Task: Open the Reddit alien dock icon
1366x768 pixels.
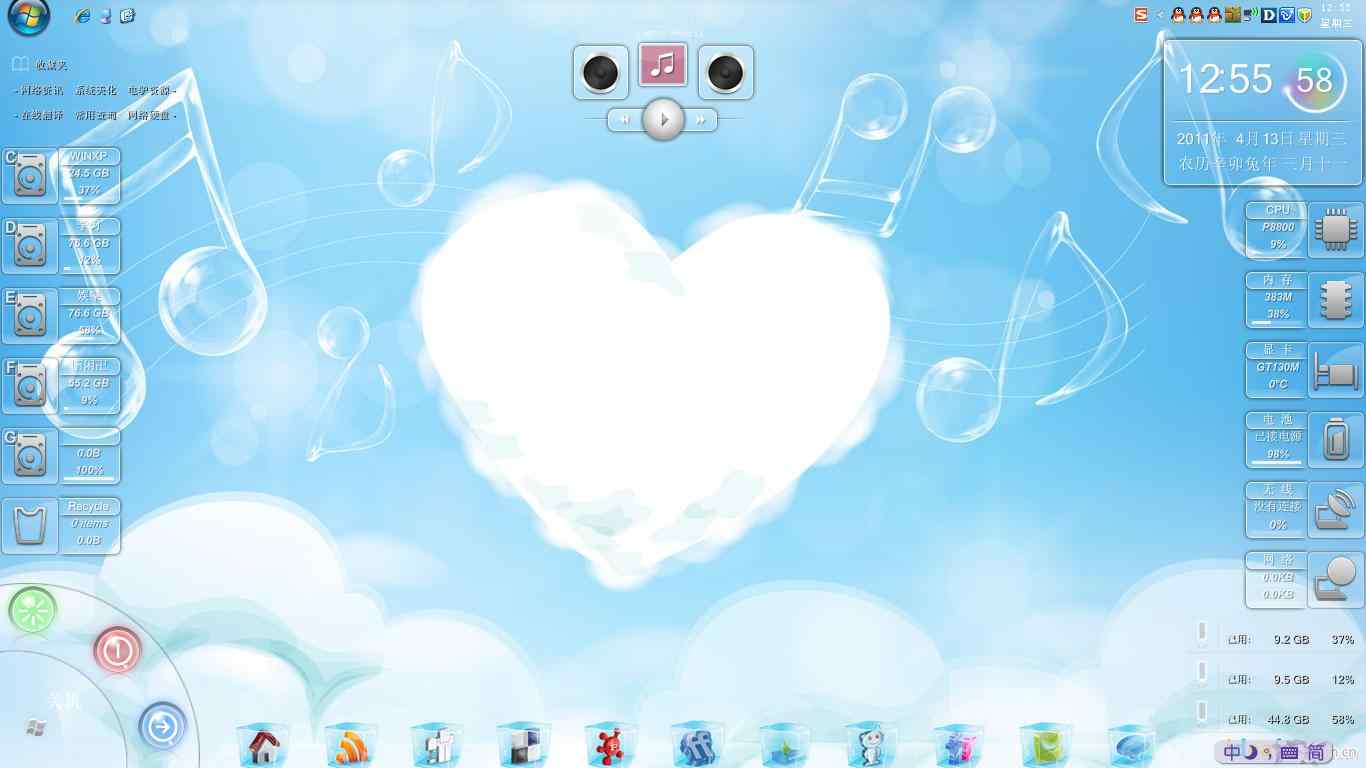Action: [x=871, y=746]
